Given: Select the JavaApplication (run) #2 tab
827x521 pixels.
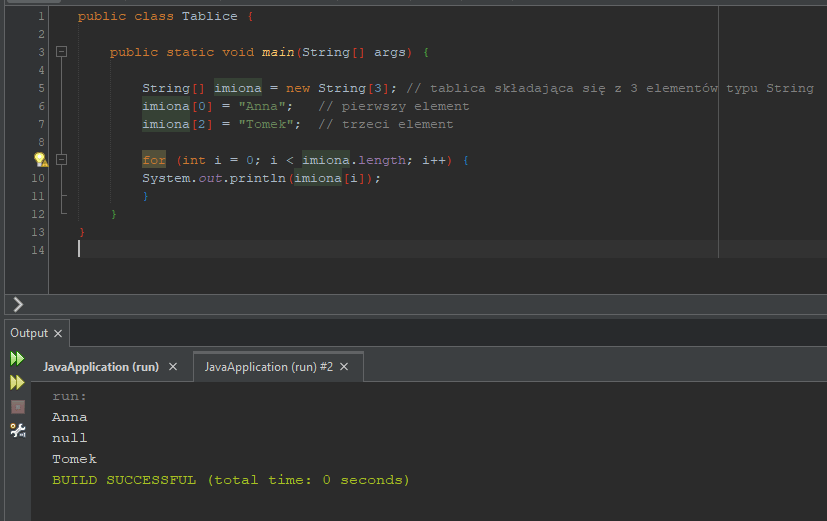Looking at the screenshot, I should tap(268, 367).
